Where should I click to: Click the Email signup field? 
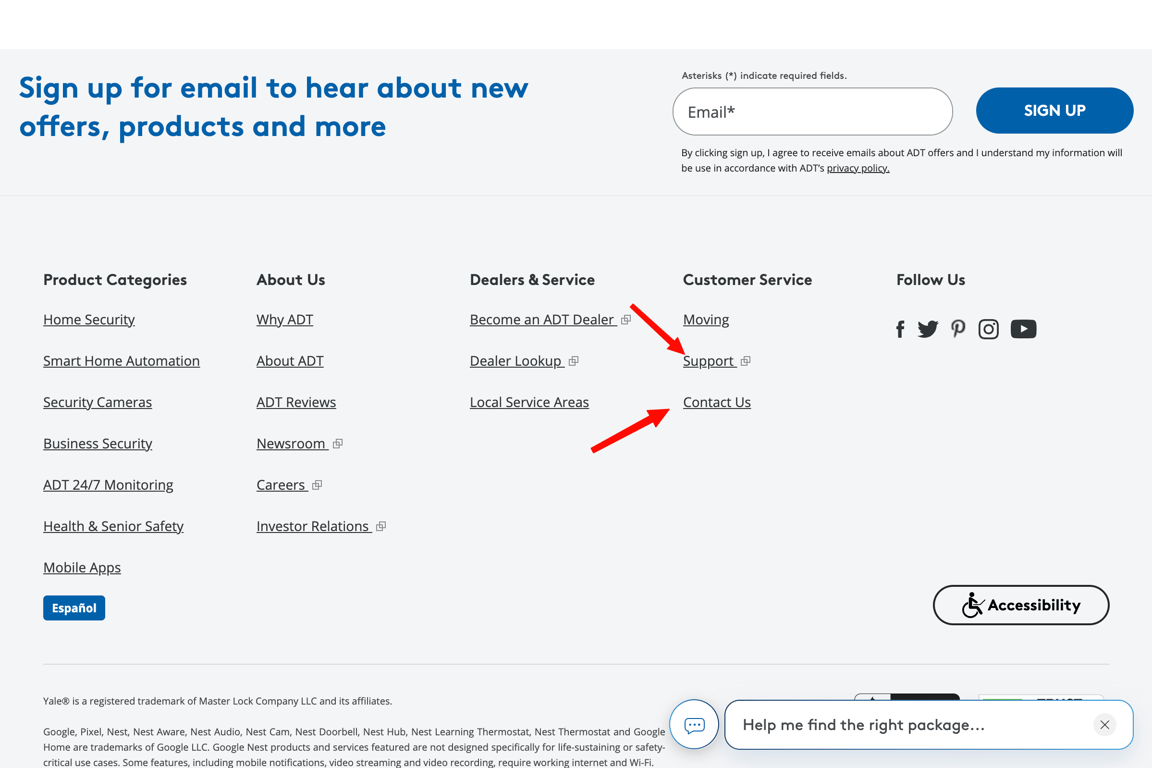pos(812,111)
